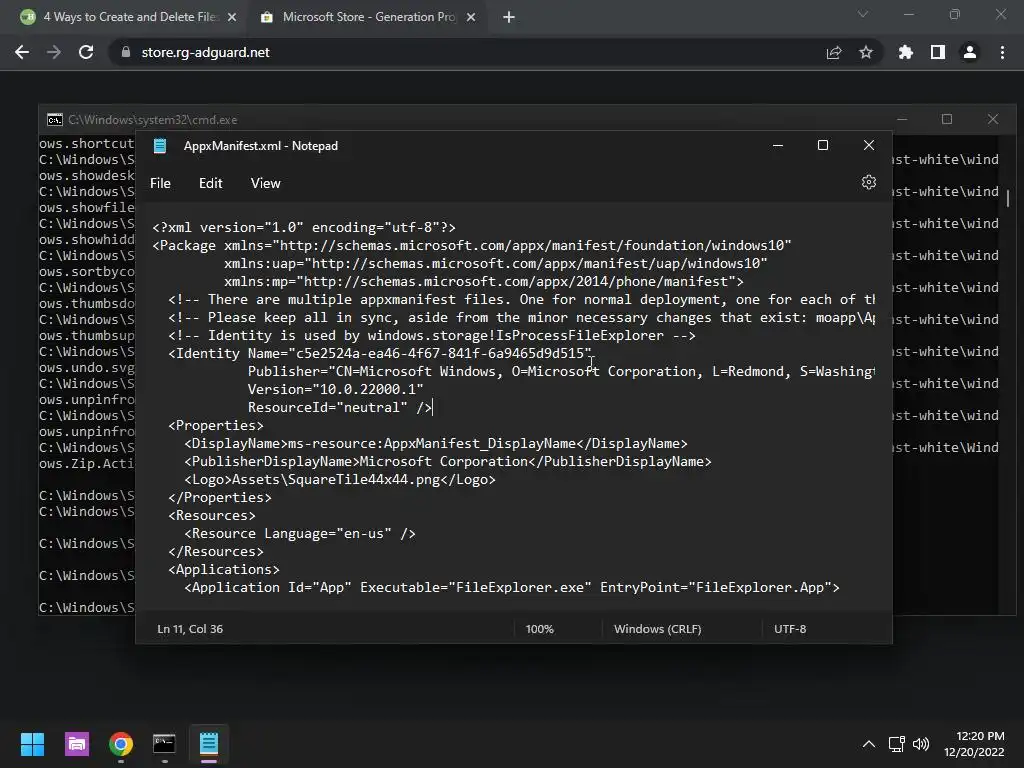1024x768 pixels.
Task: Click the xml version encoding first line
Action: (304, 227)
